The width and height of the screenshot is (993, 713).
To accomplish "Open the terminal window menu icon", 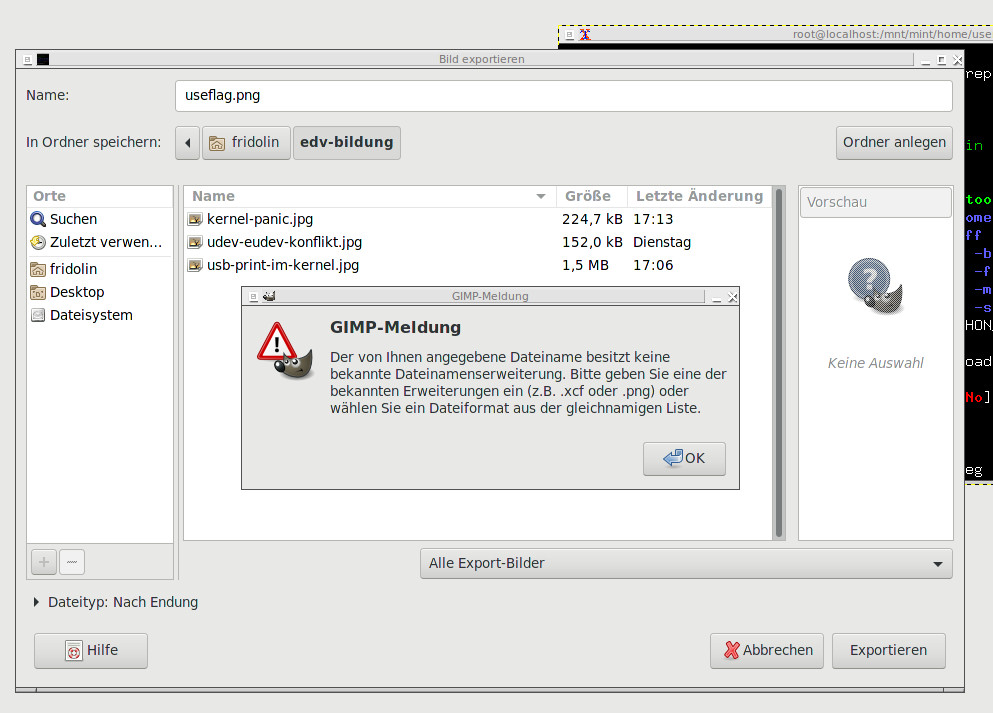I will tap(569, 35).
